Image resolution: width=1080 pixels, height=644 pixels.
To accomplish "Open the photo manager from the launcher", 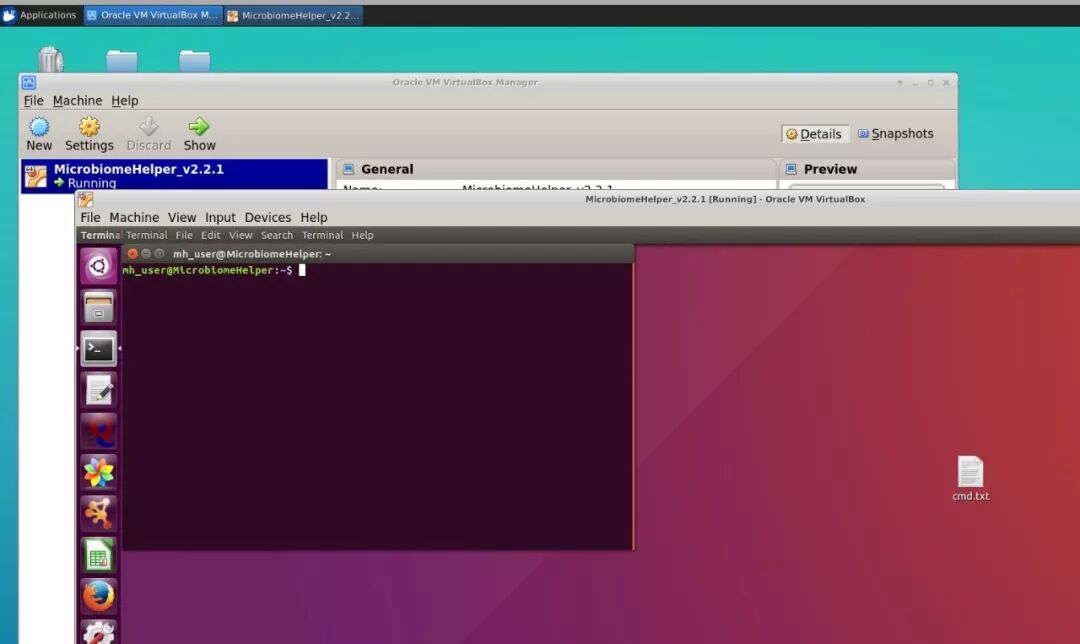I will coord(98,472).
